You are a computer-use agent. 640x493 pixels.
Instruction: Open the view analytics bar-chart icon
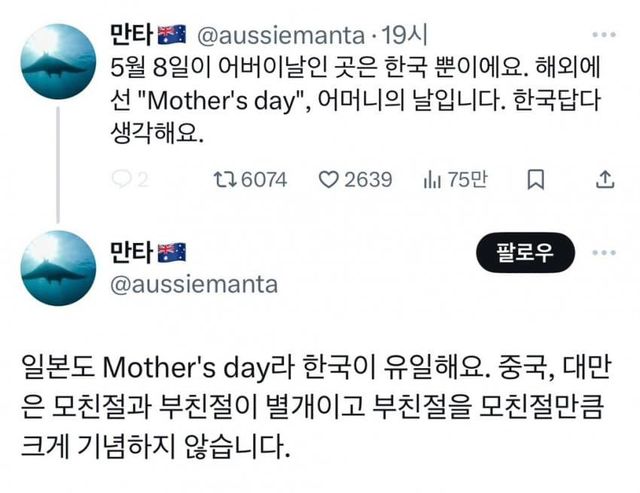click(x=433, y=179)
